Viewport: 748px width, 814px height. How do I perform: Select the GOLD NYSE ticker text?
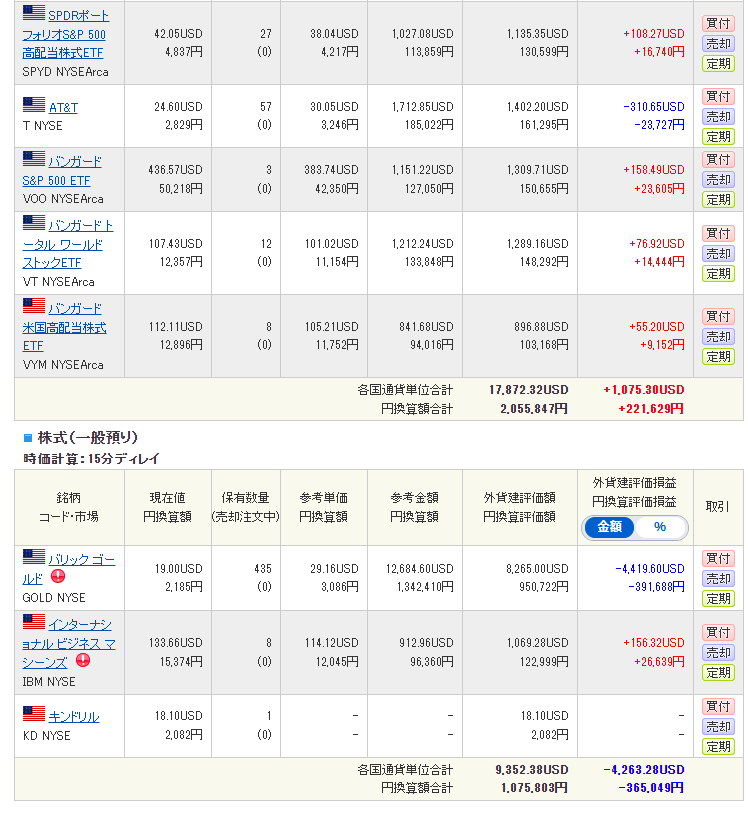point(54,598)
